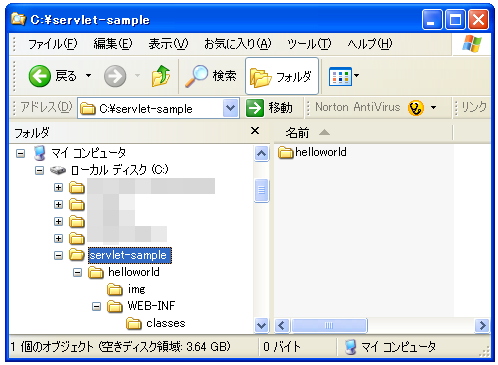Open the address bar dropdown
Viewport: 498px width, 365px height.
click(x=231, y=108)
